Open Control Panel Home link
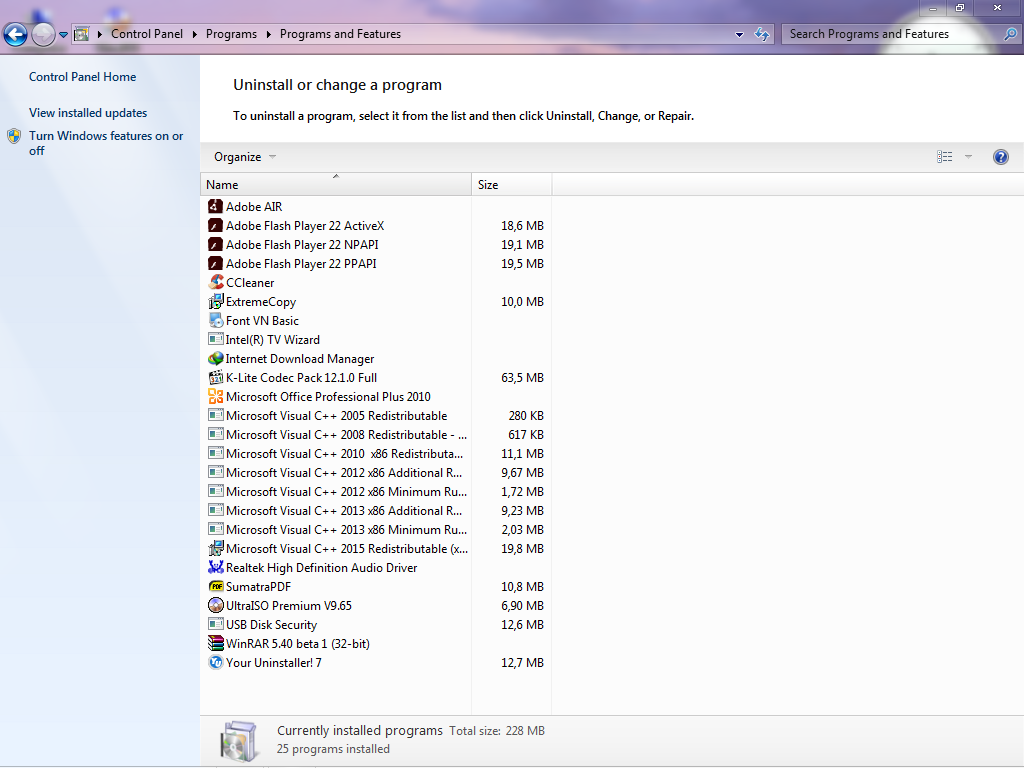The image size is (1024, 768). (x=82, y=77)
